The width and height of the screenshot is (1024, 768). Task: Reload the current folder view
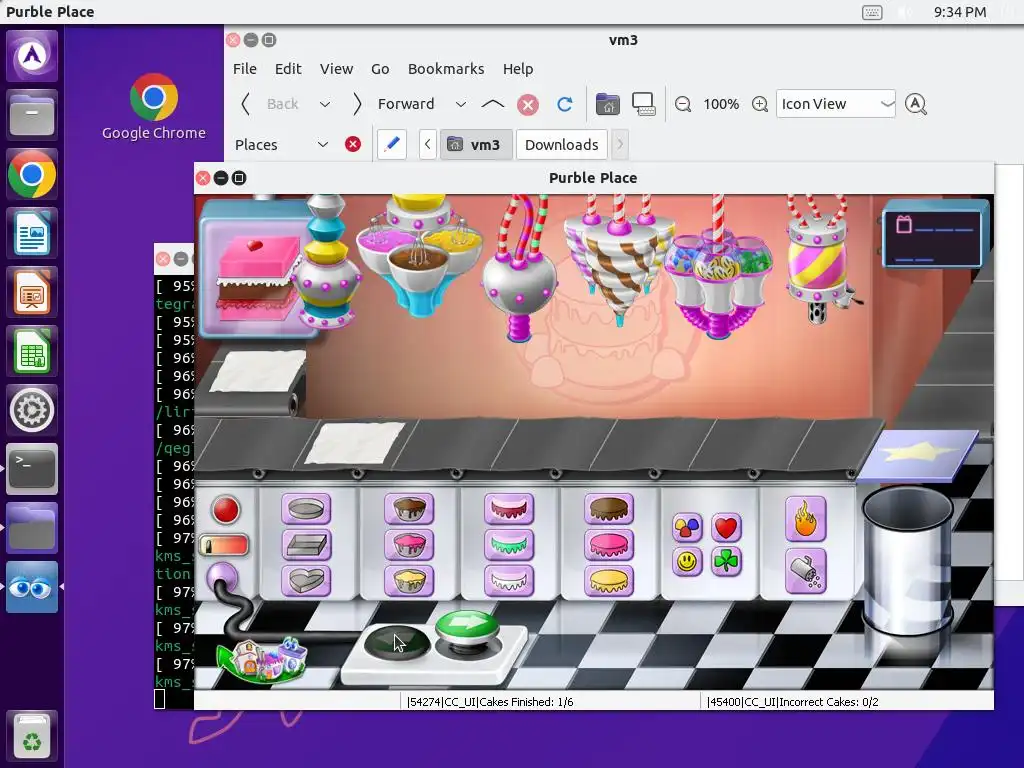coord(565,104)
